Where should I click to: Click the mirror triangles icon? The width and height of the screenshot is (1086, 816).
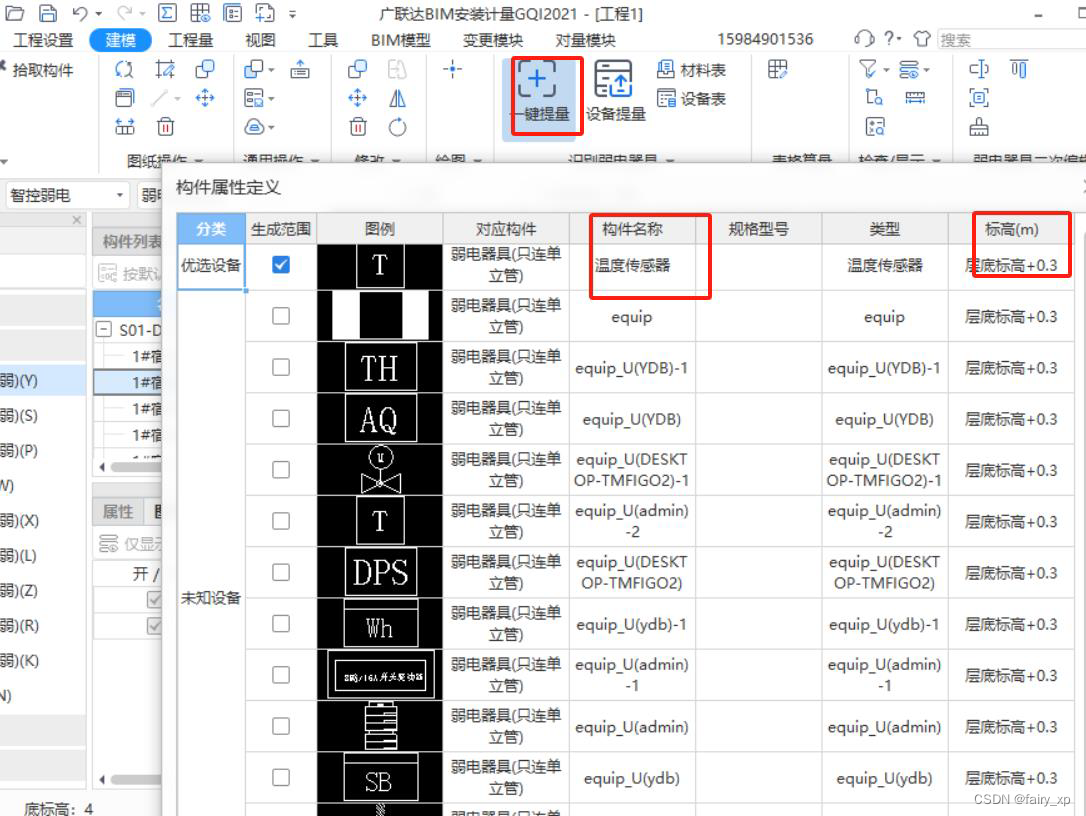(x=398, y=98)
